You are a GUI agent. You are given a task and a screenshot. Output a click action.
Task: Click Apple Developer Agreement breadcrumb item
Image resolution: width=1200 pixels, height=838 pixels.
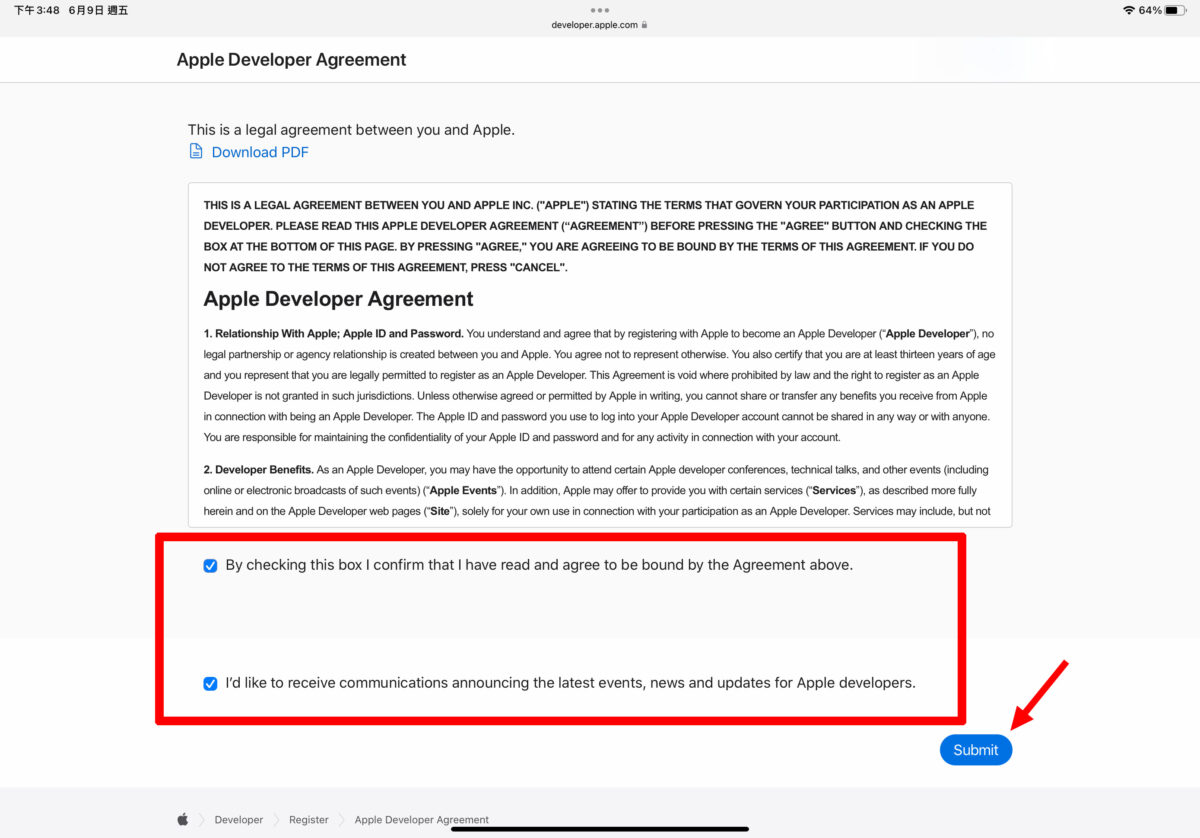[x=422, y=820]
